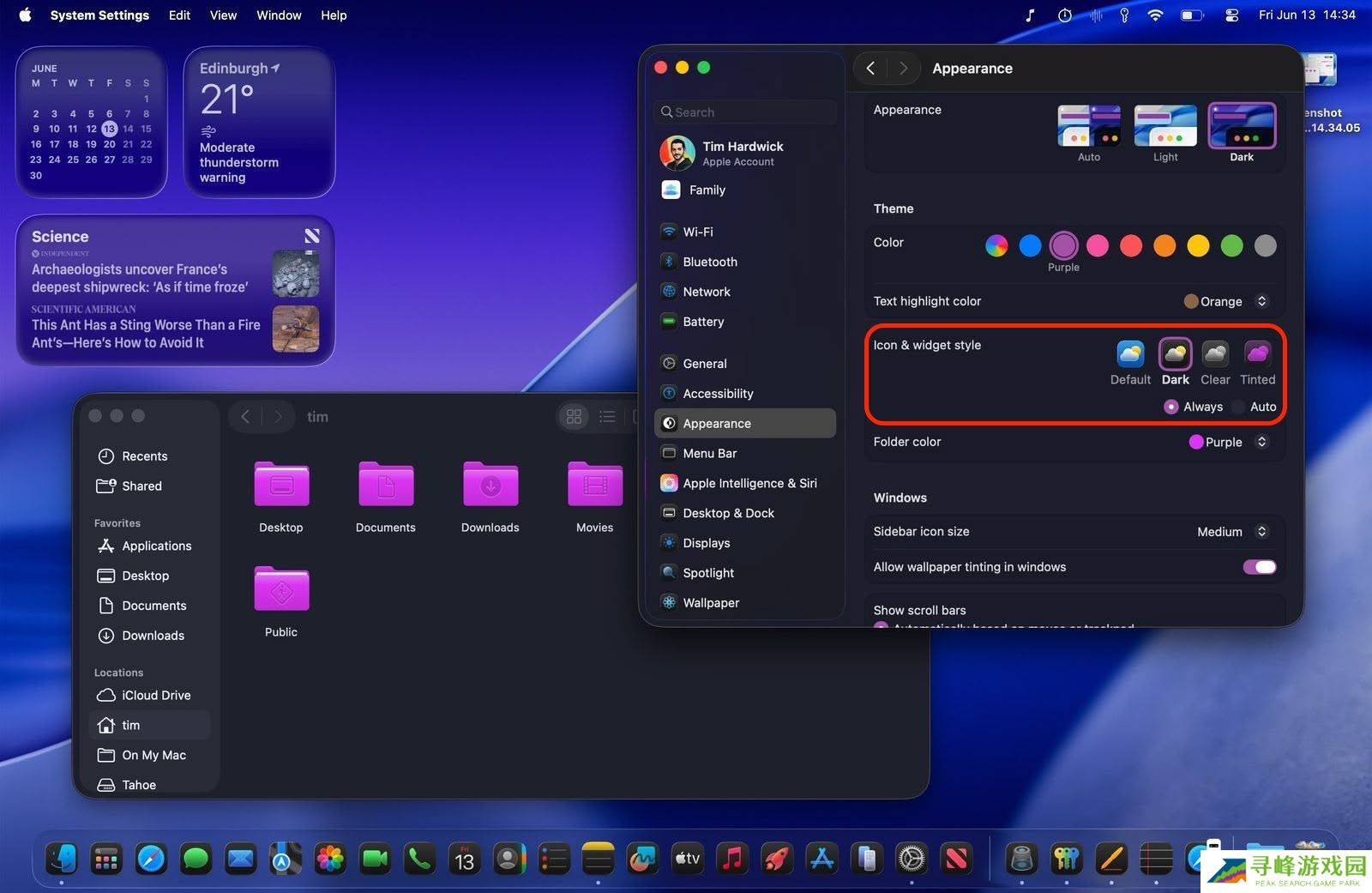Open the View menu in menu bar
Screen dimensions: 1372x893
point(223,15)
